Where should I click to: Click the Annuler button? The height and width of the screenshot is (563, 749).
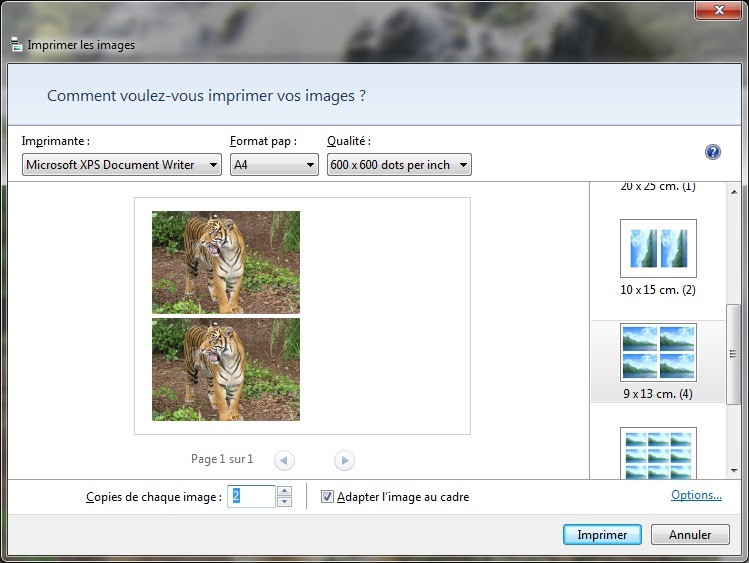[690, 534]
